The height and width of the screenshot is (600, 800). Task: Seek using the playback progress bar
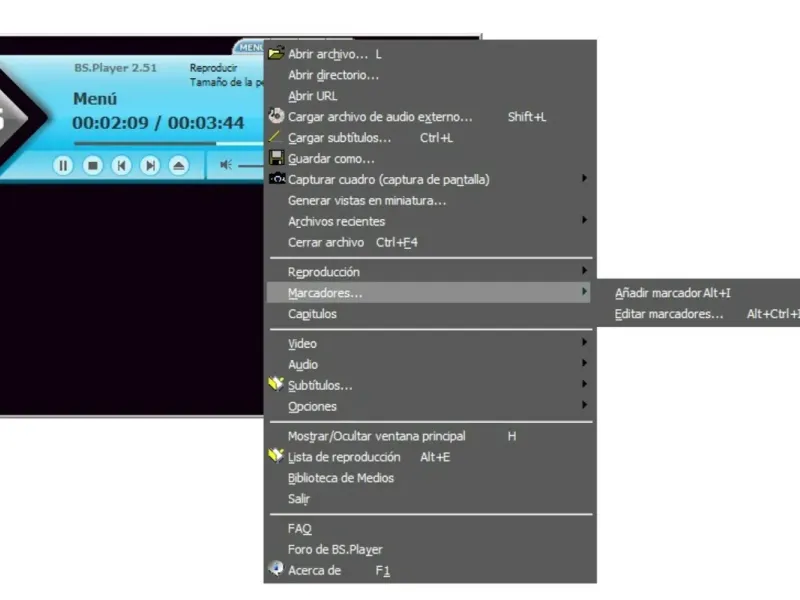click(x=168, y=144)
